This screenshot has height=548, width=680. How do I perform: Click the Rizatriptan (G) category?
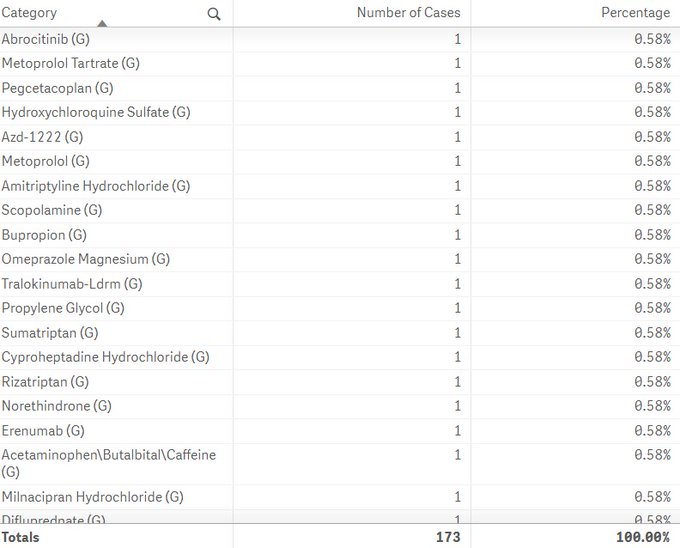tap(45, 382)
